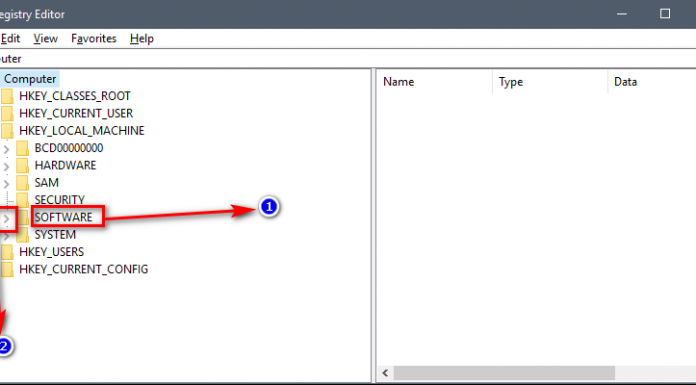Viewport: 696px width, 385px height.
Task: Expand the SAM key chevron
Action: 6,184
